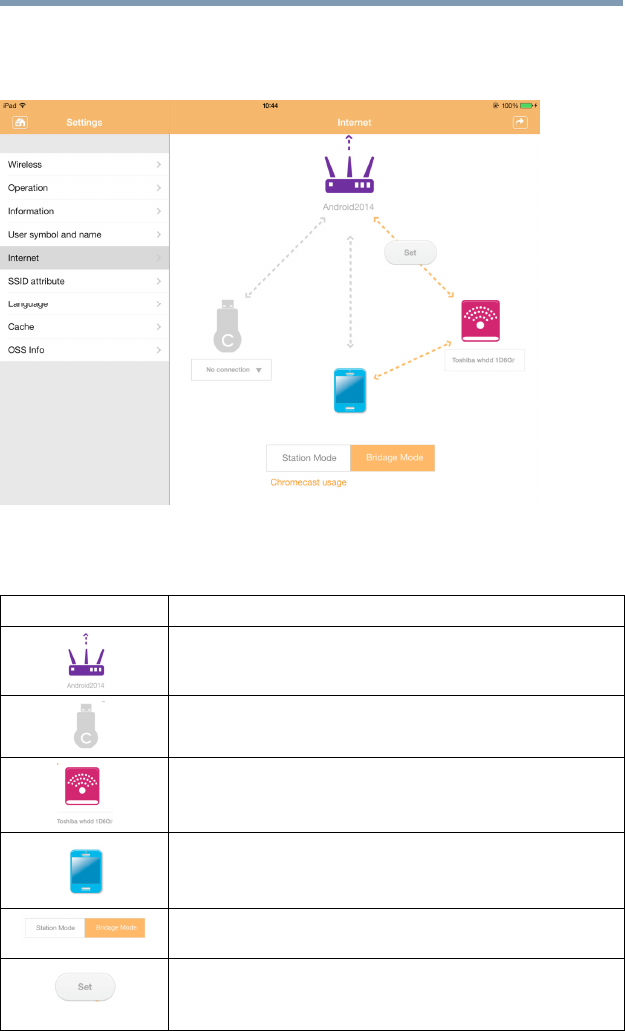Tap the blue phone icon in diagram

pyautogui.click(x=350, y=391)
